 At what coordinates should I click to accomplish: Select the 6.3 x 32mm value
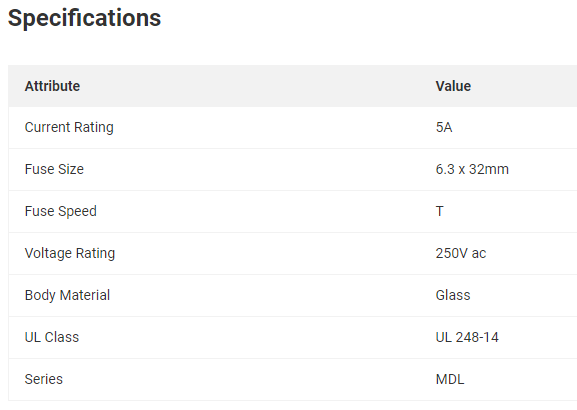pyautogui.click(x=472, y=169)
